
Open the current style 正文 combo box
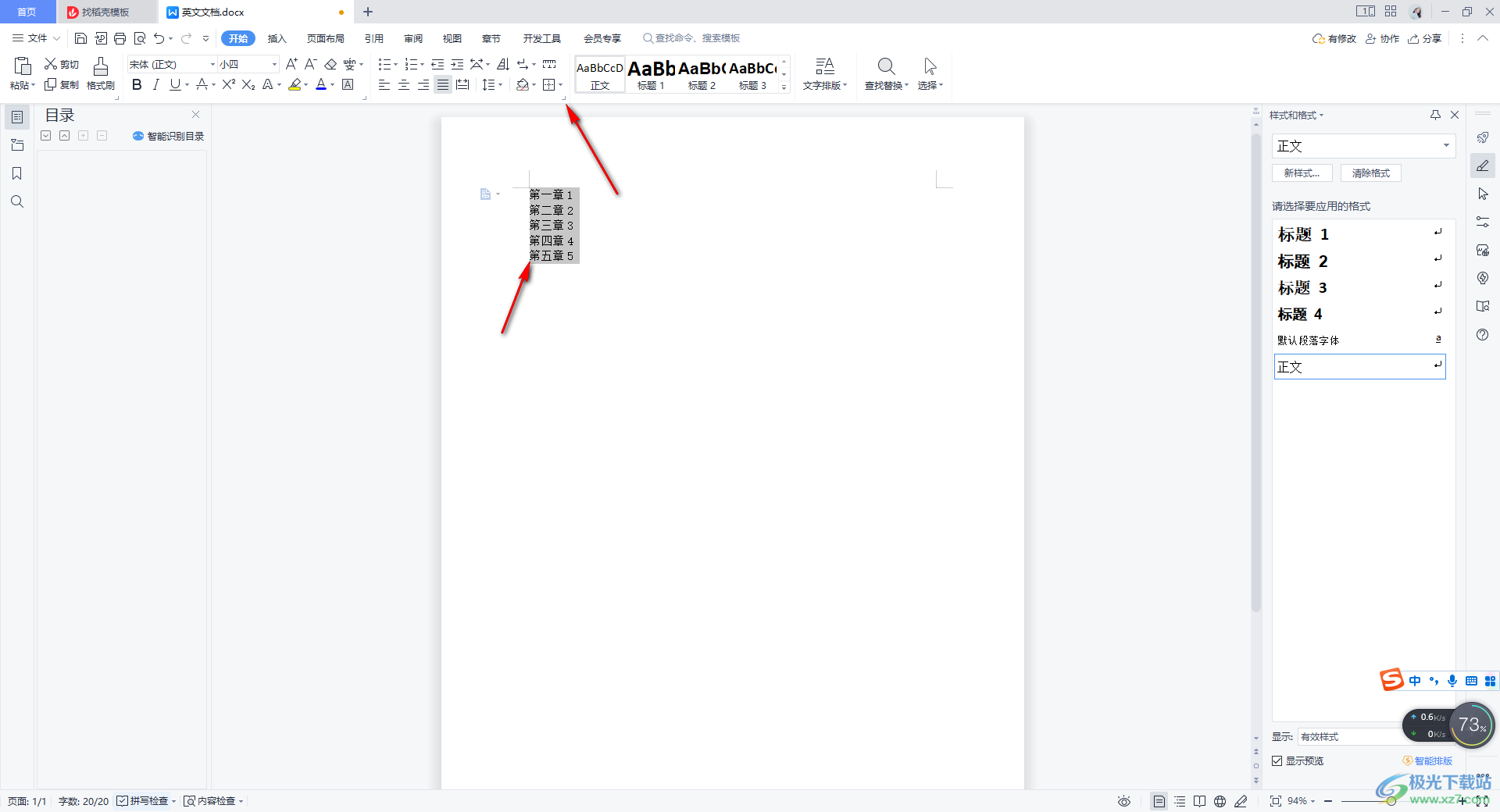tap(1363, 146)
